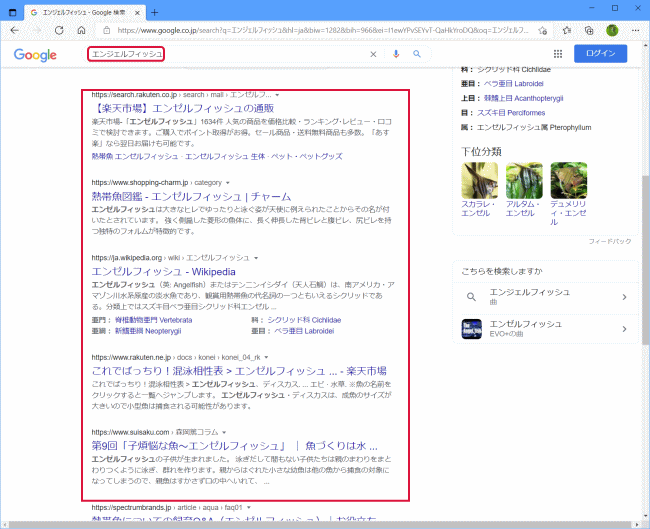Click スカラレ・エンゼル fish thumbnail

coord(480,180)
